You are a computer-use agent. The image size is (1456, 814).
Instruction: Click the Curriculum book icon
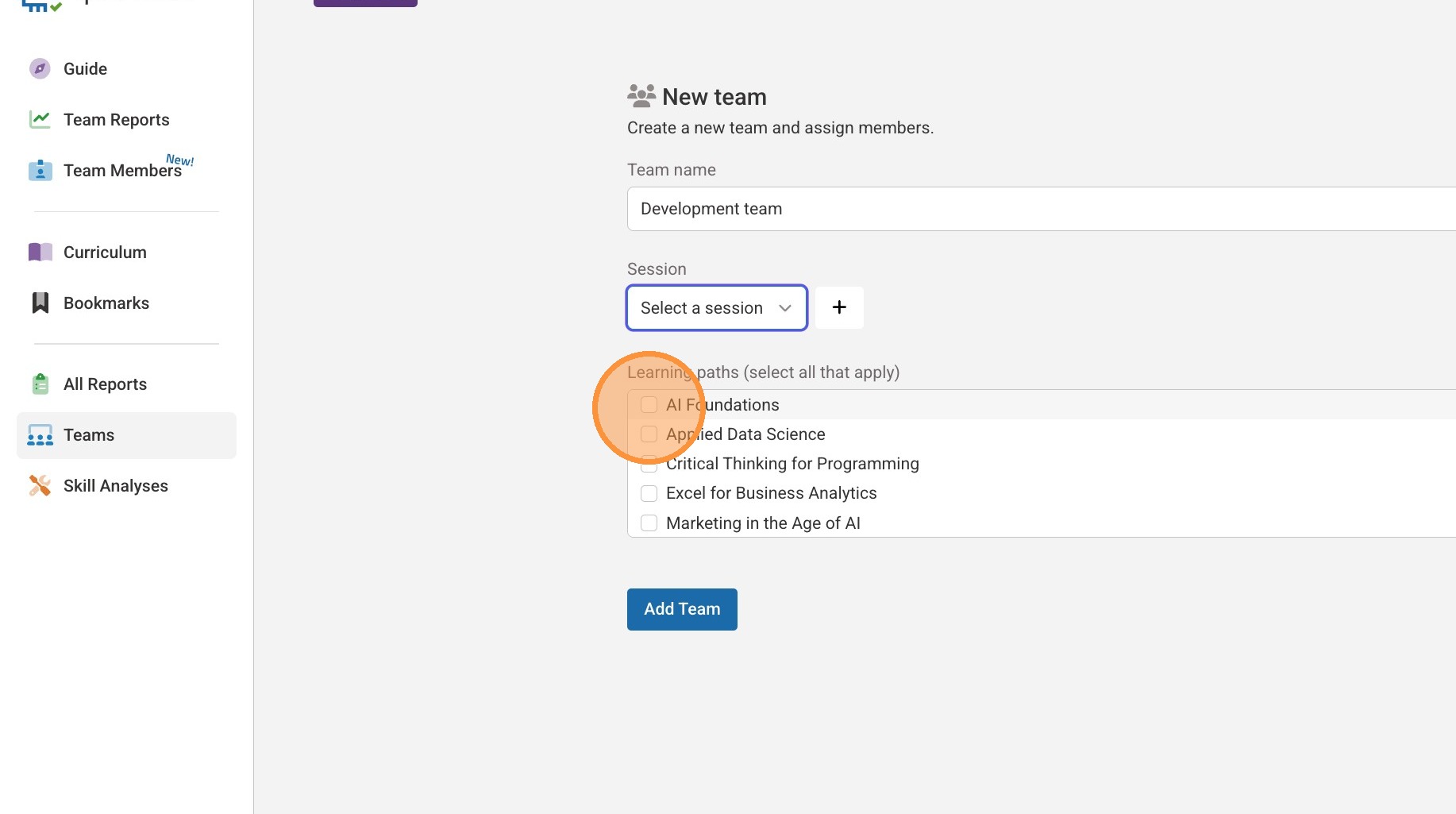pos(40,253)
